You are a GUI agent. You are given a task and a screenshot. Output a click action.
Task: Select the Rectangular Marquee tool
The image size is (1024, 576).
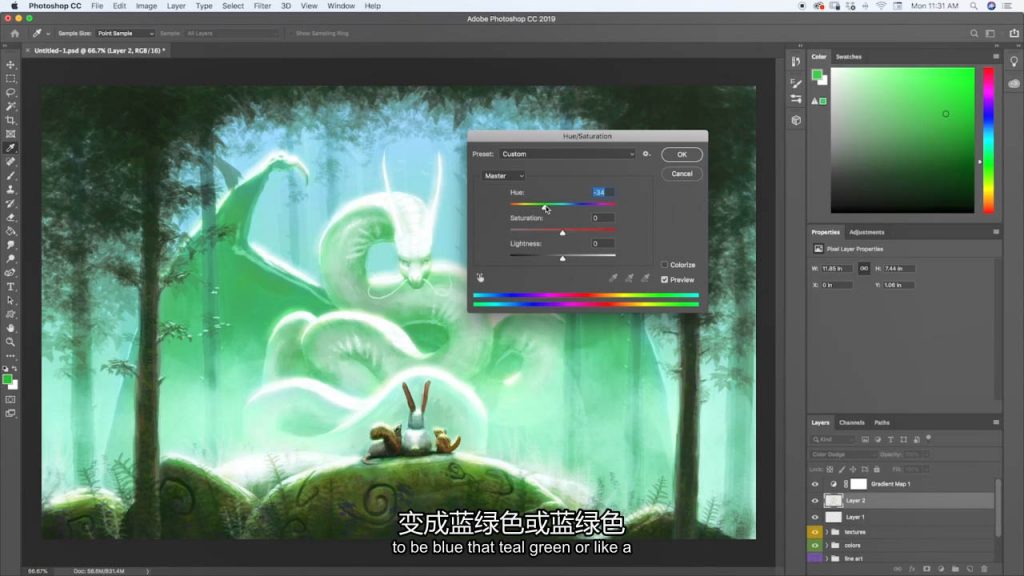click(10, 78)
